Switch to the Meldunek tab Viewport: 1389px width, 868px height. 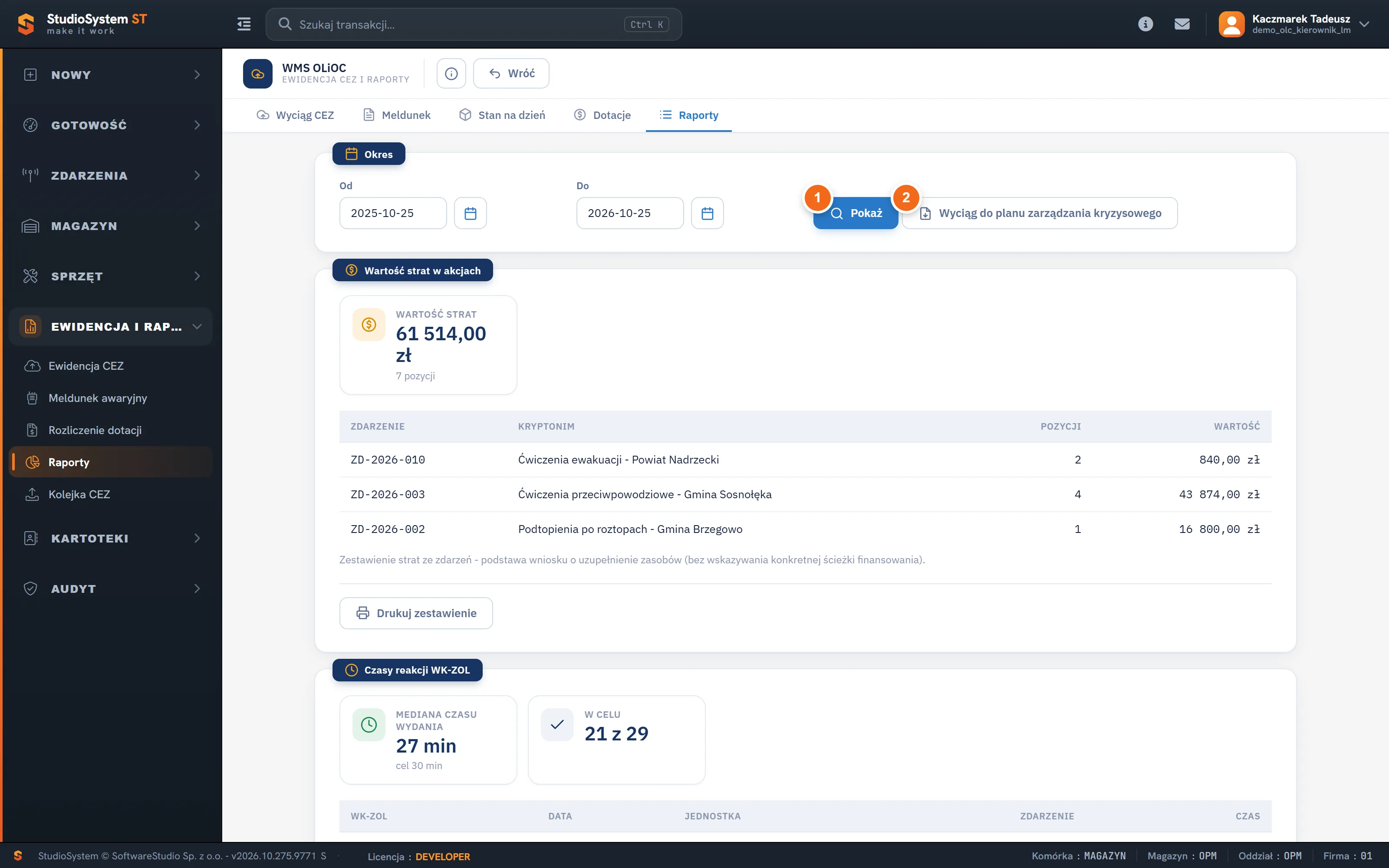pos(397,115)
